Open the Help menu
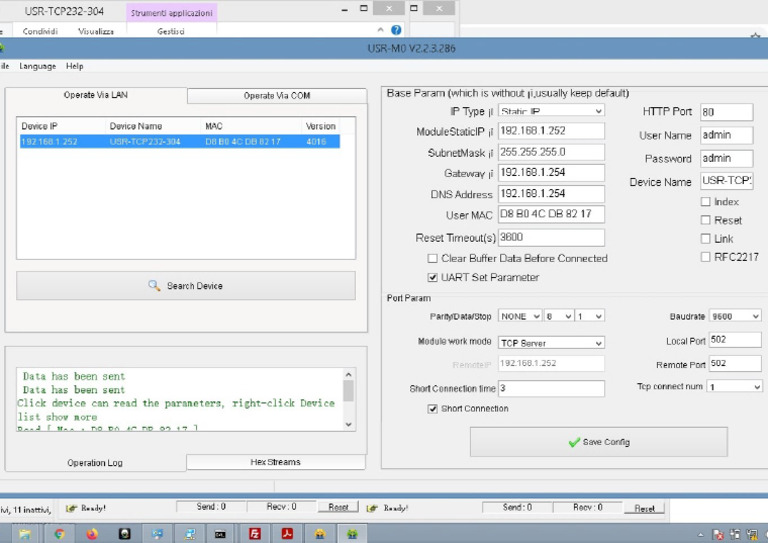The height and width of the screenshot is (543, 768). tap(74, 66)
